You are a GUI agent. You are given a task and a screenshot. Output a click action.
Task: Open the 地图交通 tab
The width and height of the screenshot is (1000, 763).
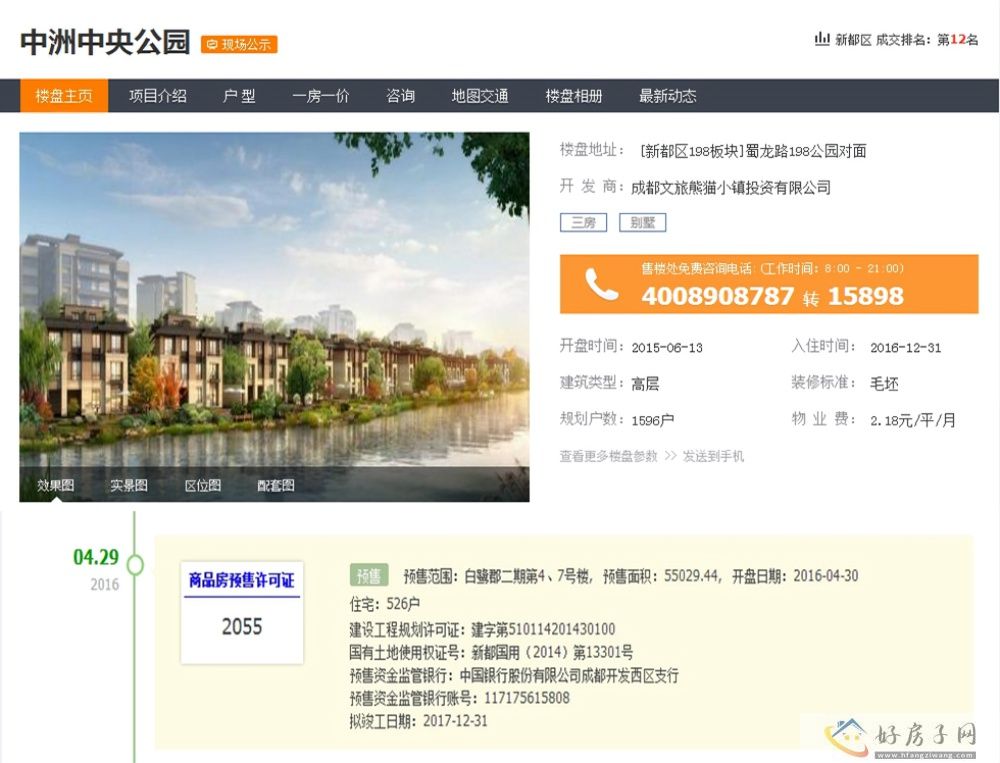click(480, 96)
